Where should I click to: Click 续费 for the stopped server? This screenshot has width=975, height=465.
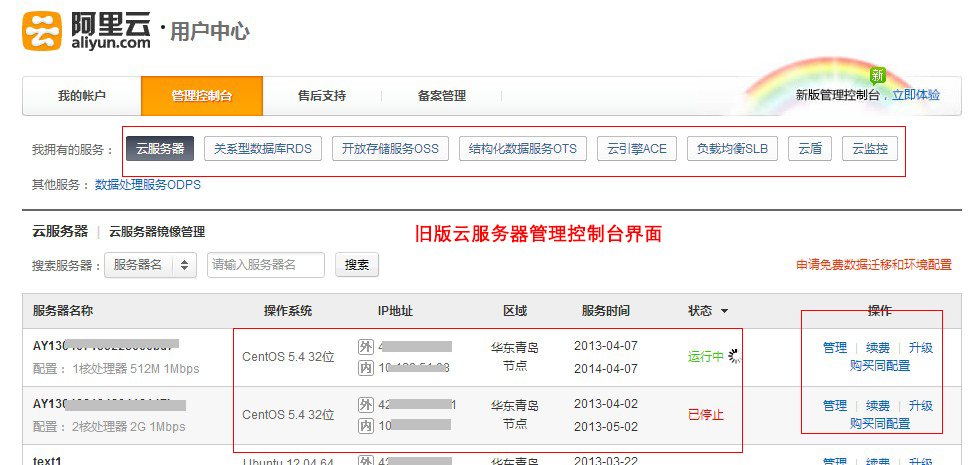(x=878, y=405)
